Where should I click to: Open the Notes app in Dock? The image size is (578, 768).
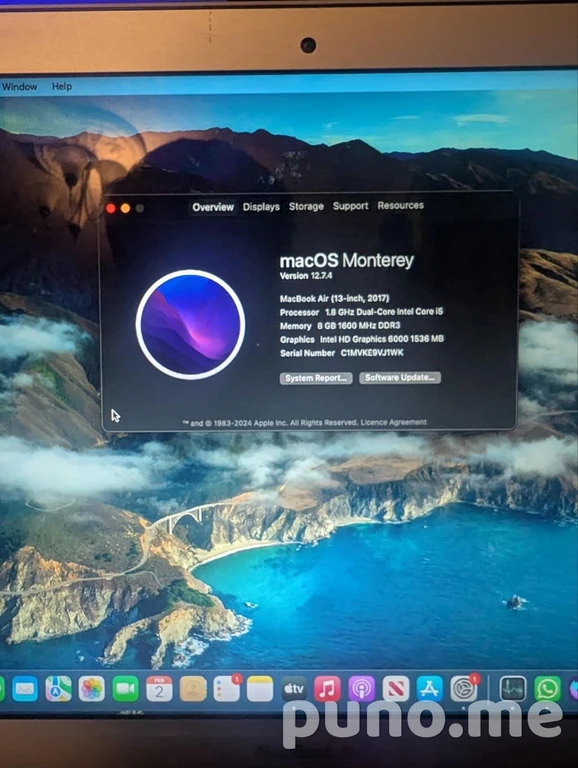click(x=260, y=689)
